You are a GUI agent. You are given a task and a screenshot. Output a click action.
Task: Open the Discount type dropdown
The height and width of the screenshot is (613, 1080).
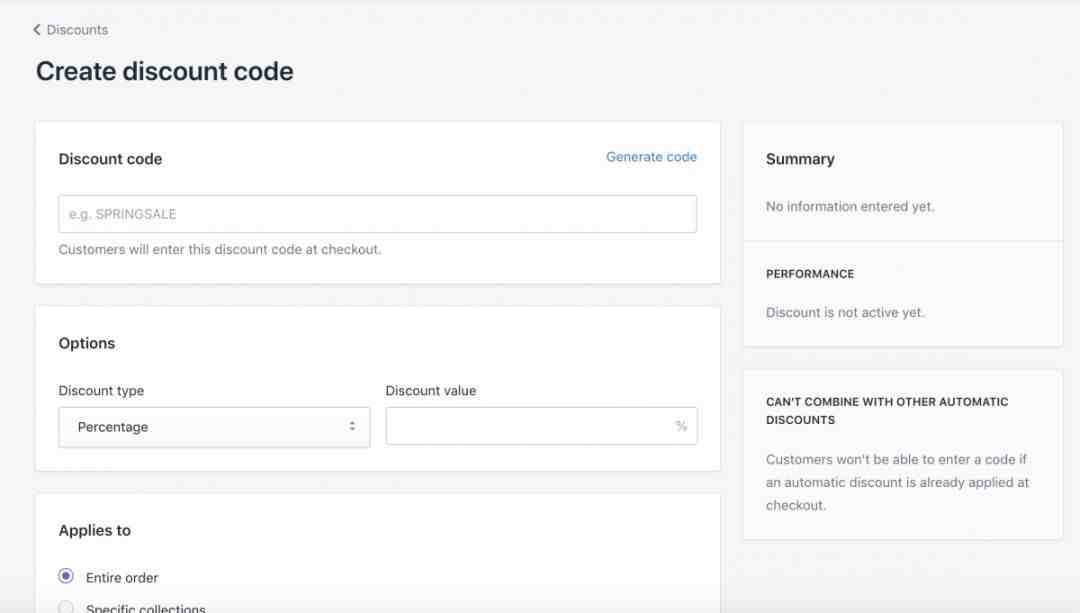coord(214,427)
